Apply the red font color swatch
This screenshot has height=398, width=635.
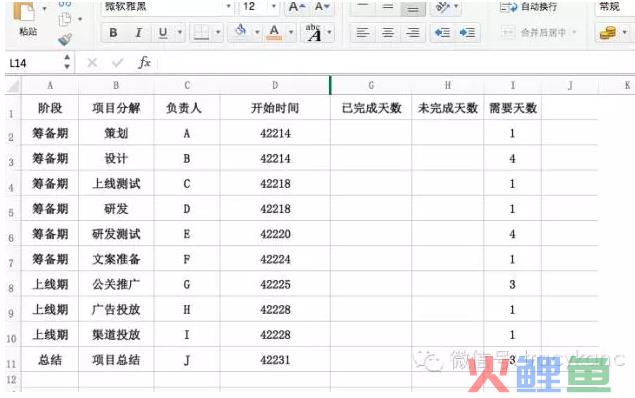274,32
